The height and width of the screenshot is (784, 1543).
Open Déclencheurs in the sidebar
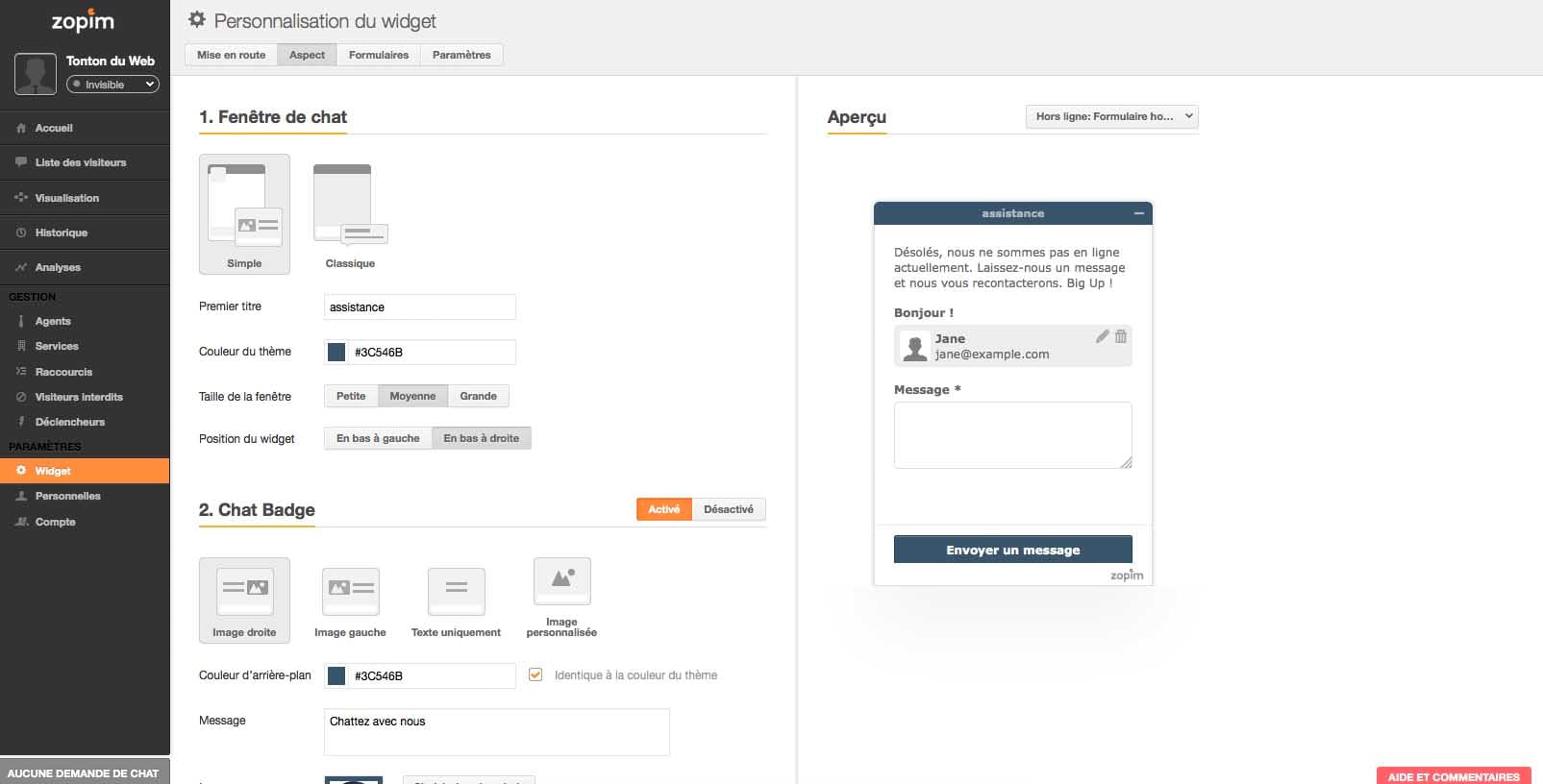(69, 422)
